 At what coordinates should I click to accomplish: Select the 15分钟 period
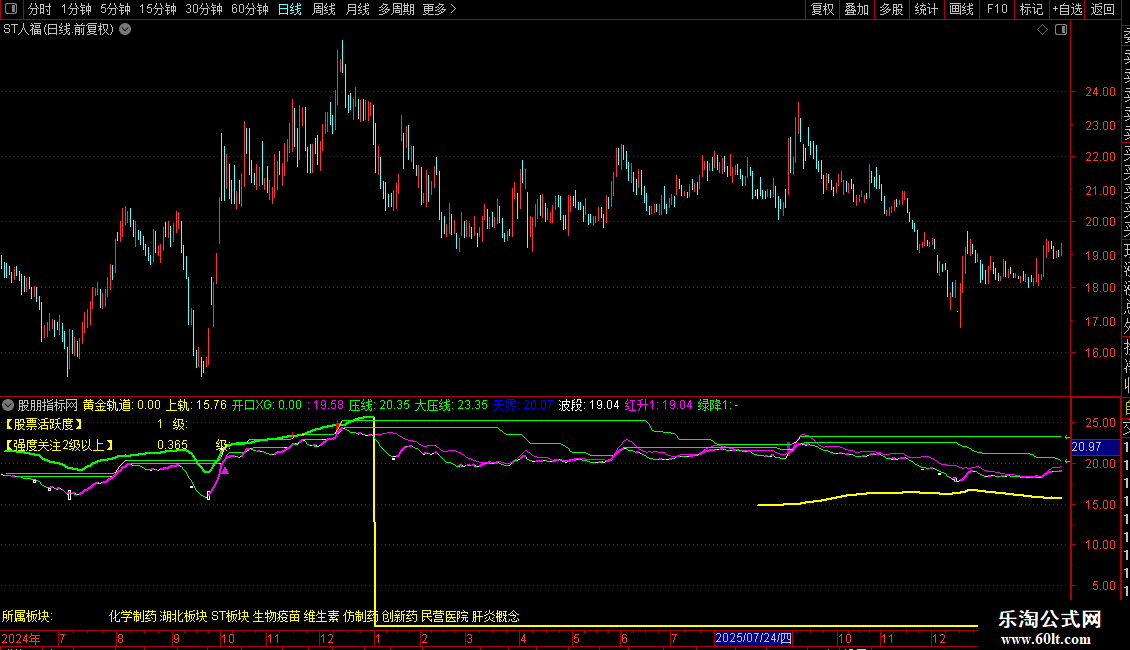[158, 9]
